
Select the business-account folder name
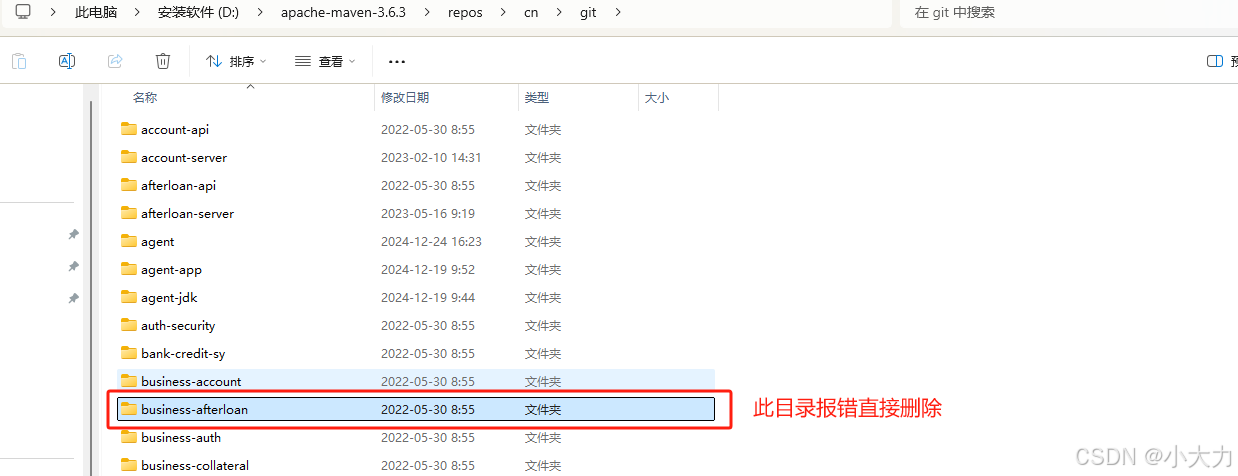191,382
